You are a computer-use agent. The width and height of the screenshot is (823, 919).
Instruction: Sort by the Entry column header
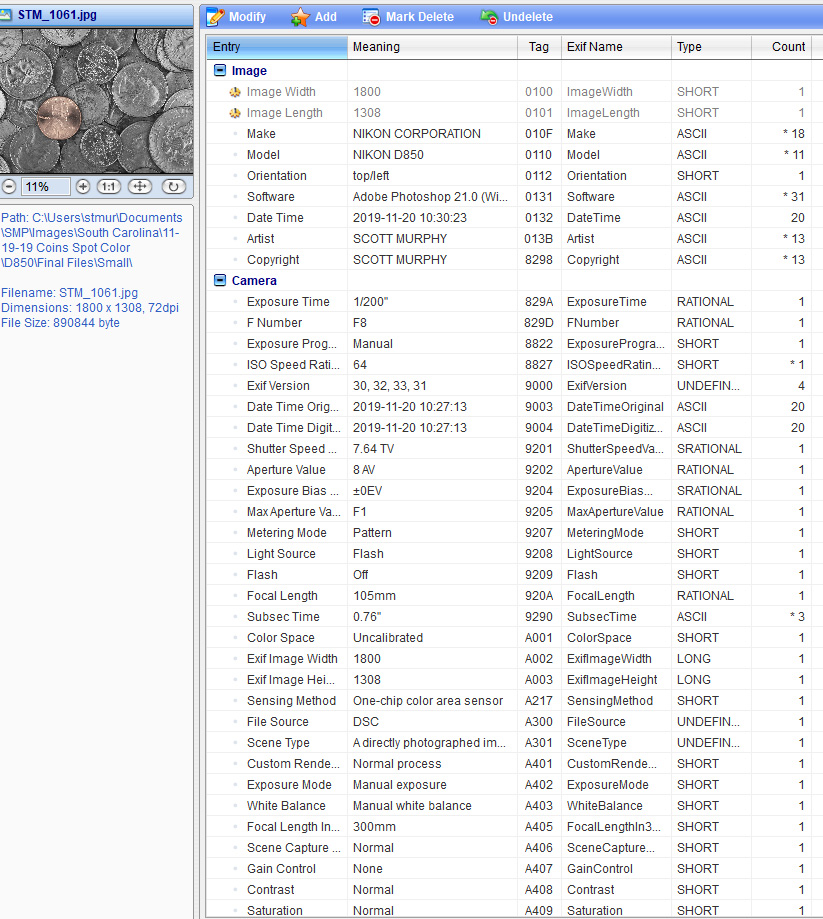click(x=277, y=47)
